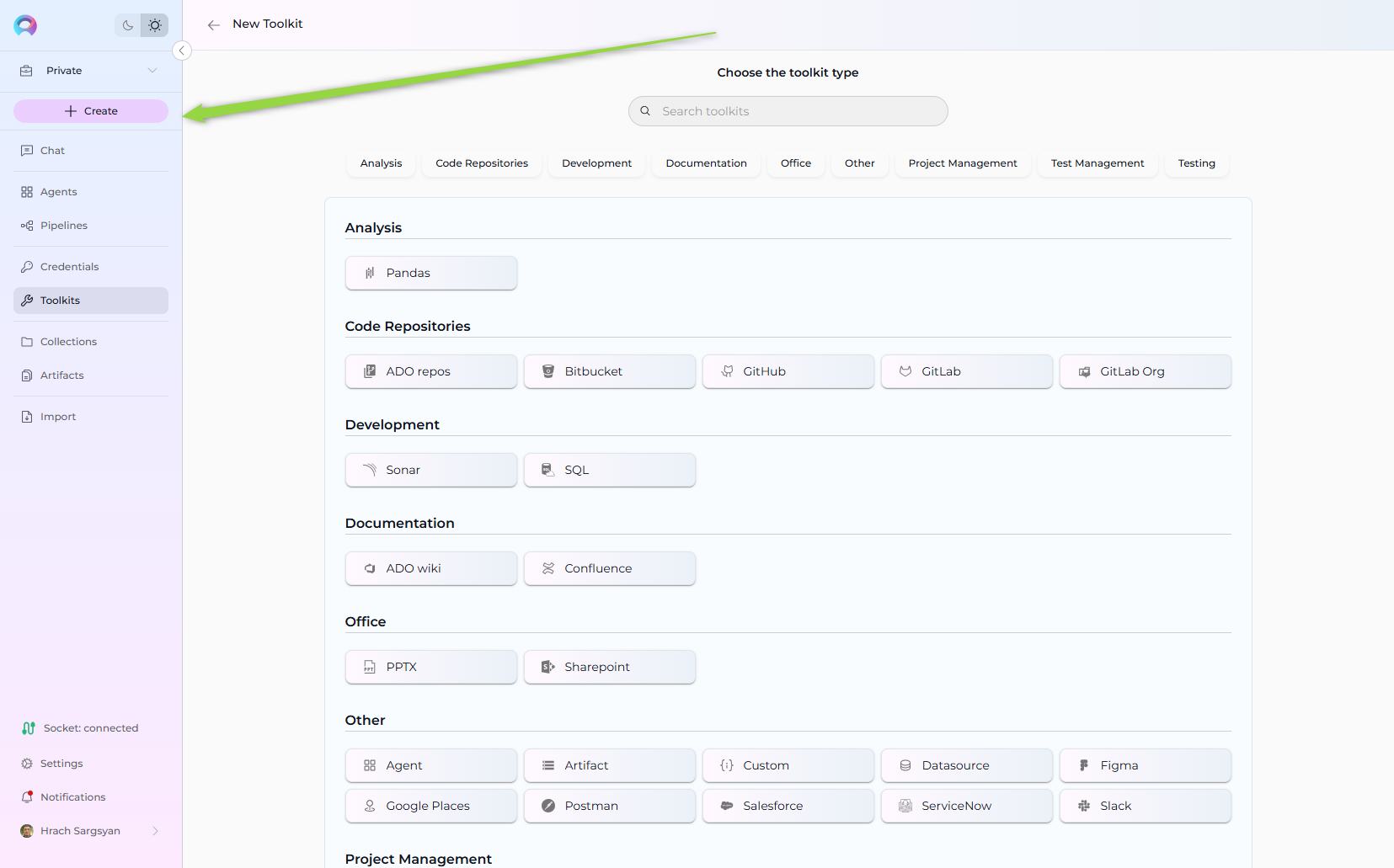Click the Search toolkits field

click(788, 111)
